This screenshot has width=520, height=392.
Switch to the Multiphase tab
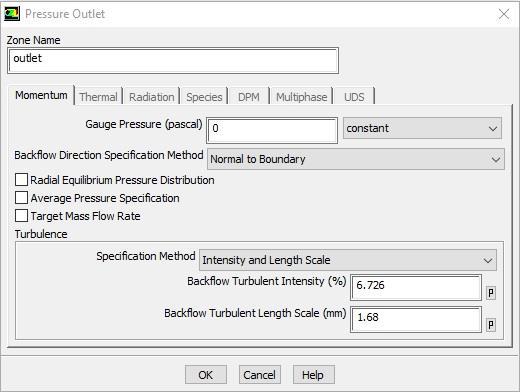302,97
